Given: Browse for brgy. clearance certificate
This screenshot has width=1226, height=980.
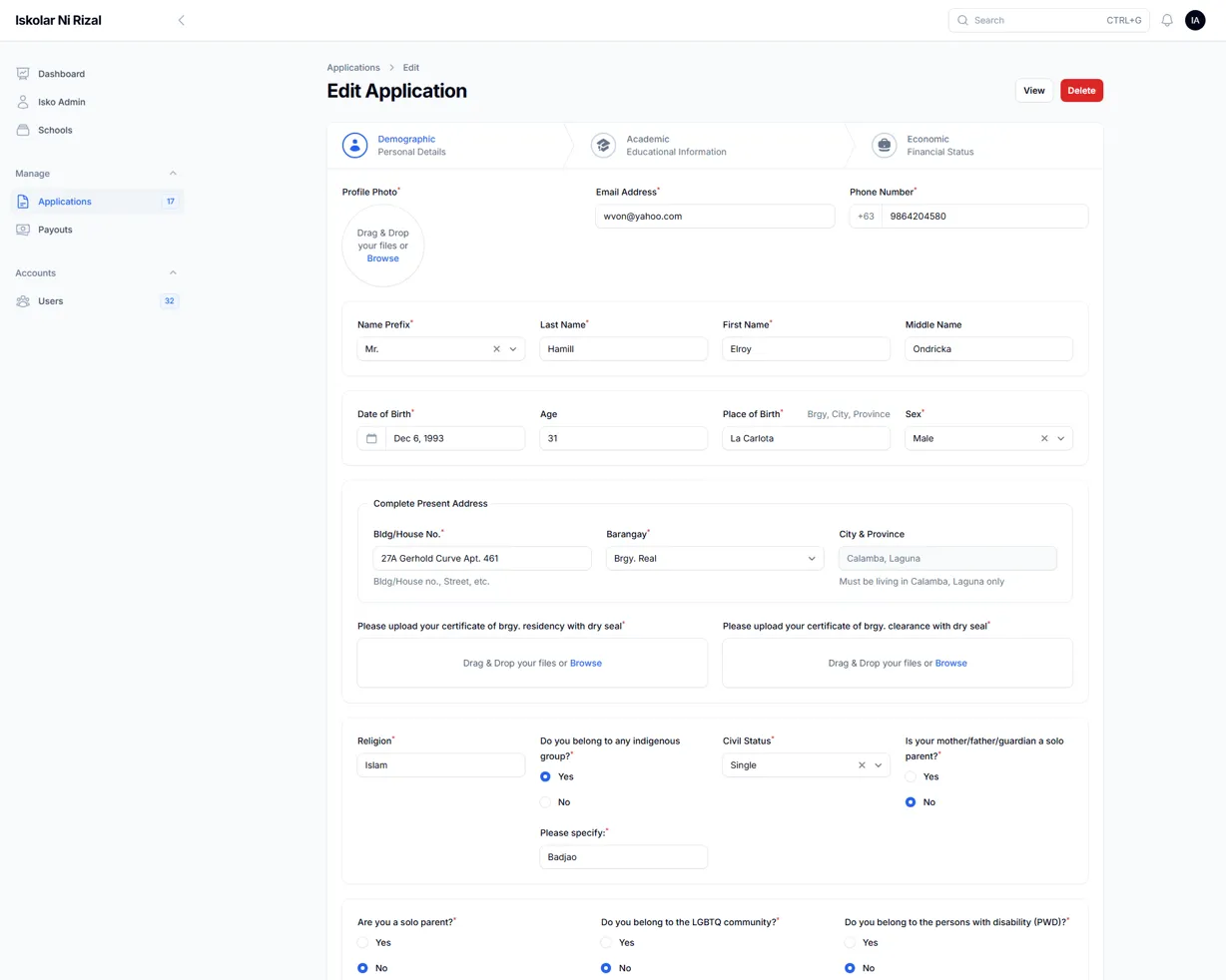Looking at the screenshot, I should tap(951, 664).
